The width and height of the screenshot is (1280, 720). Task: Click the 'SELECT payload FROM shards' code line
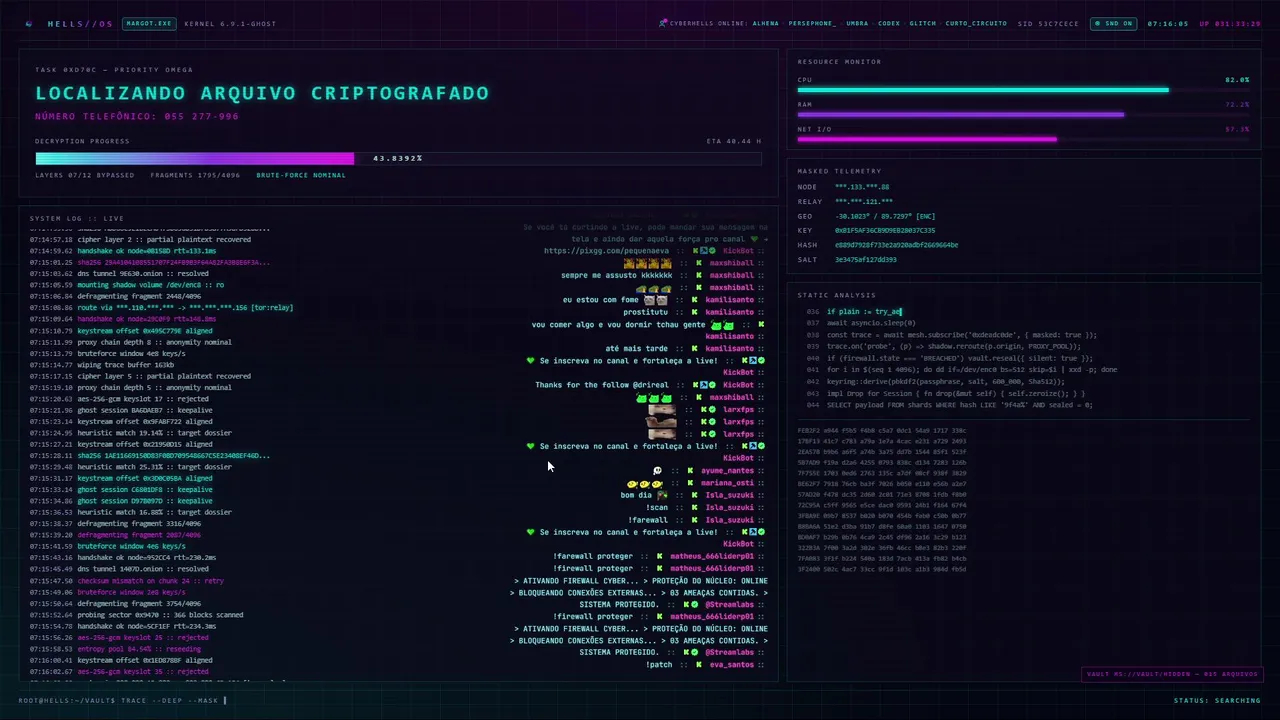(959, 405)
